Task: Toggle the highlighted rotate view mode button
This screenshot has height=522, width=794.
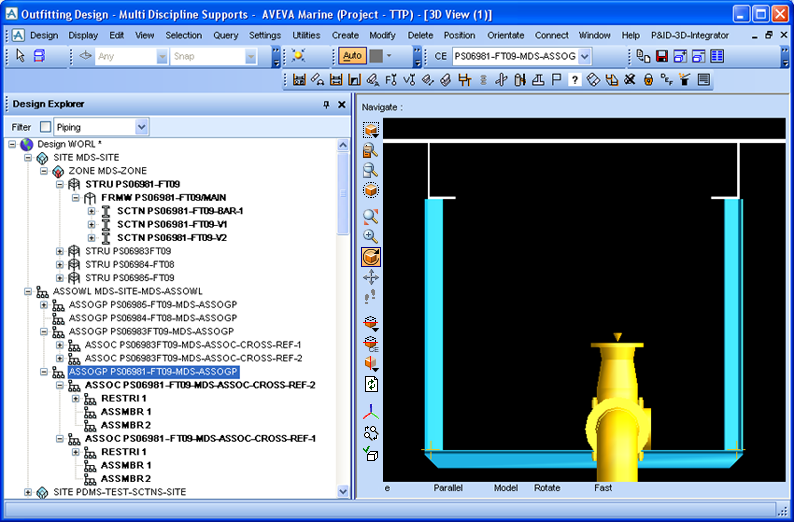Action: click(370, 257)
